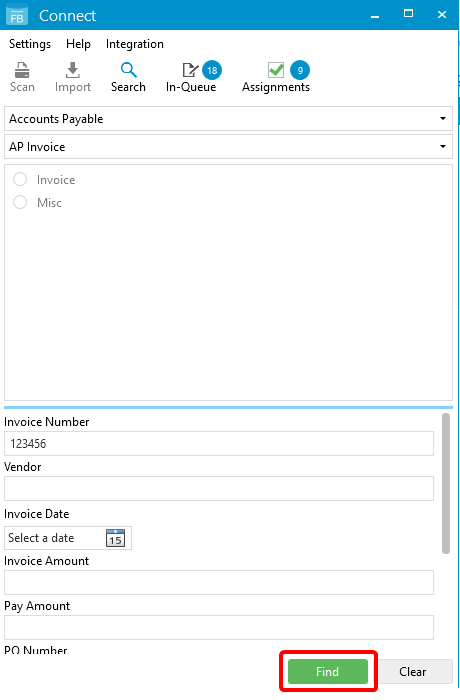Click the In-Queue count badge showing 18
460x700 pixels.
[212, 70]
